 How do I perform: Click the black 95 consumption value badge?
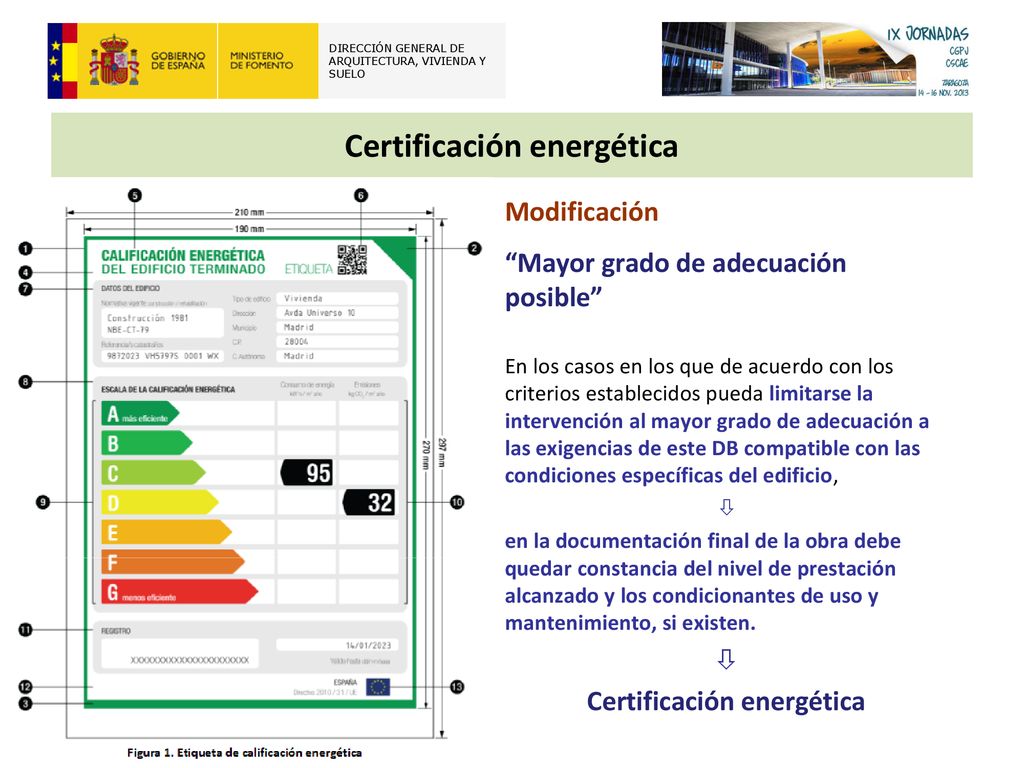point(307,472)
